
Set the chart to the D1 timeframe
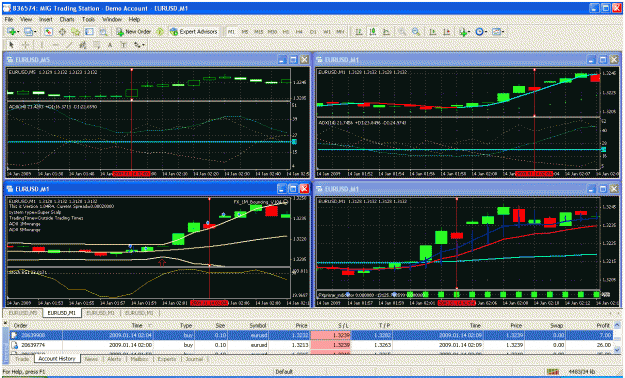(313, 32)
